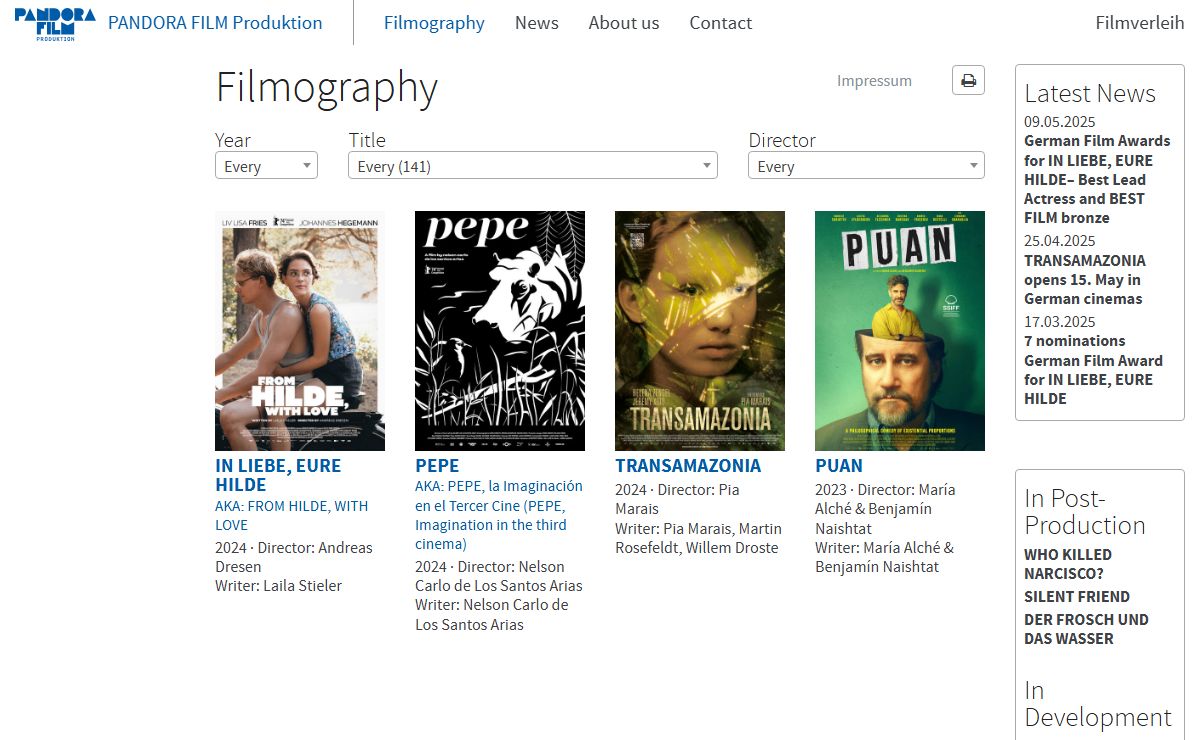This screenshot has width=1200, height=740.
Task: Open the Contact menu item
Action: point(721,23)
